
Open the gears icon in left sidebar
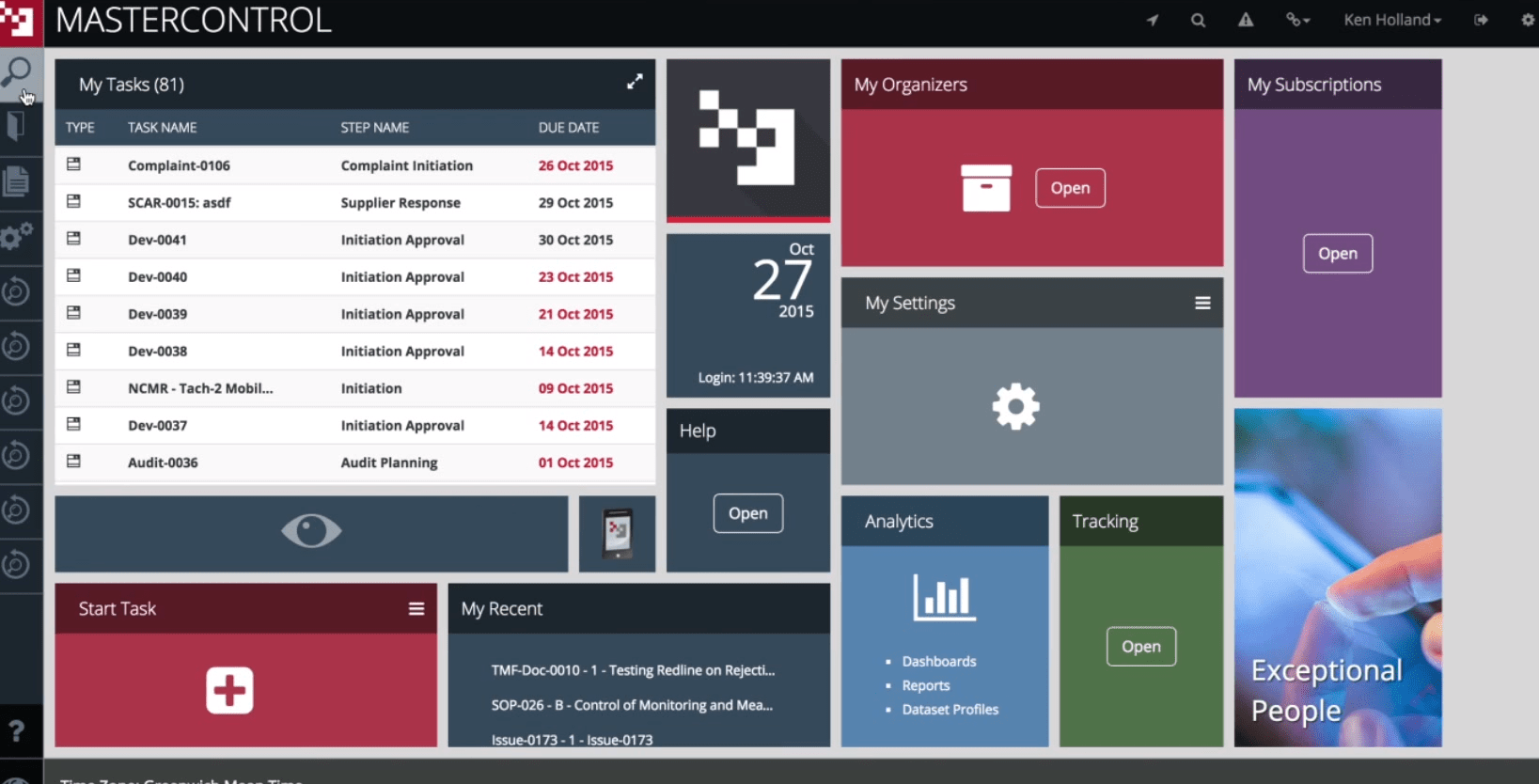pyautogui.click(x=16, y=235)
